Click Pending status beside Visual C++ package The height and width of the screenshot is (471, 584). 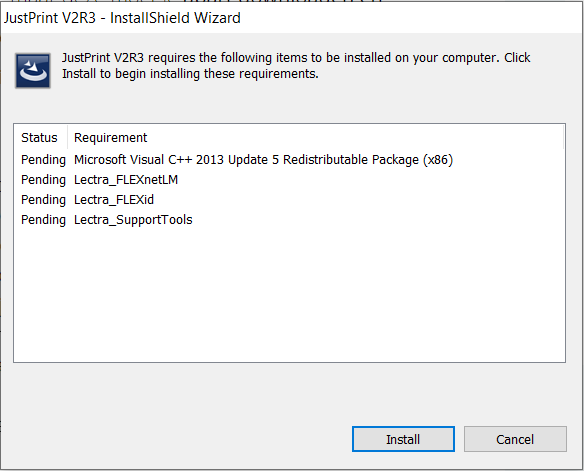43,160
